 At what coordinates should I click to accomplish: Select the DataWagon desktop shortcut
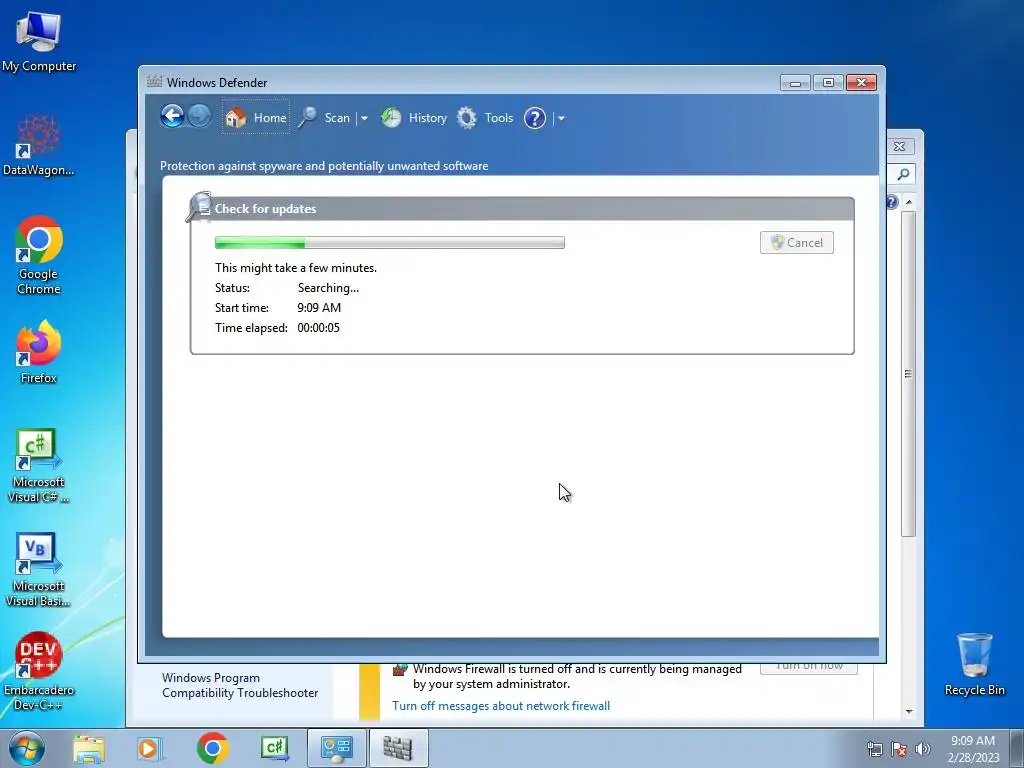click(x=39, y=145)
